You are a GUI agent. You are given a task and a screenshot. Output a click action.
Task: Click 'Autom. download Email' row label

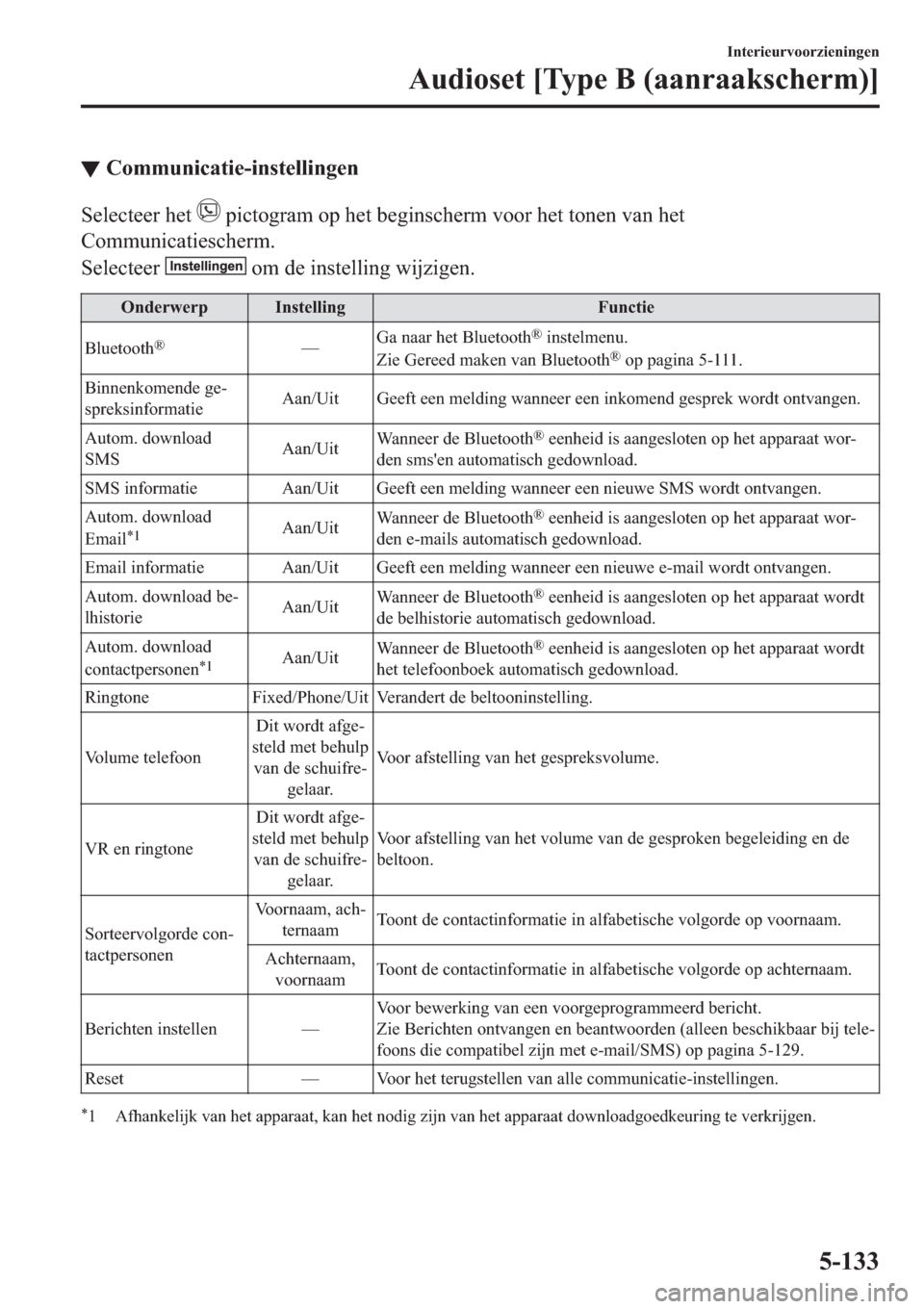pos(148,527)
